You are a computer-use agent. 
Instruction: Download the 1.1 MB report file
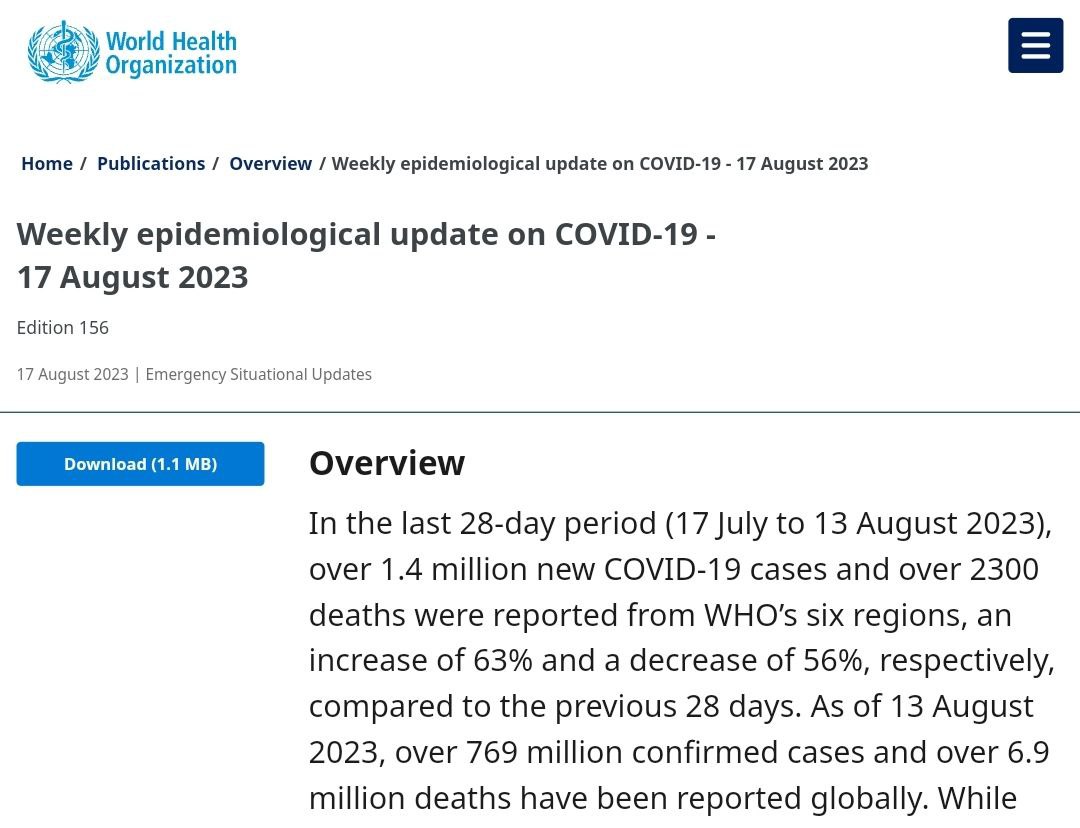[141, 464]
